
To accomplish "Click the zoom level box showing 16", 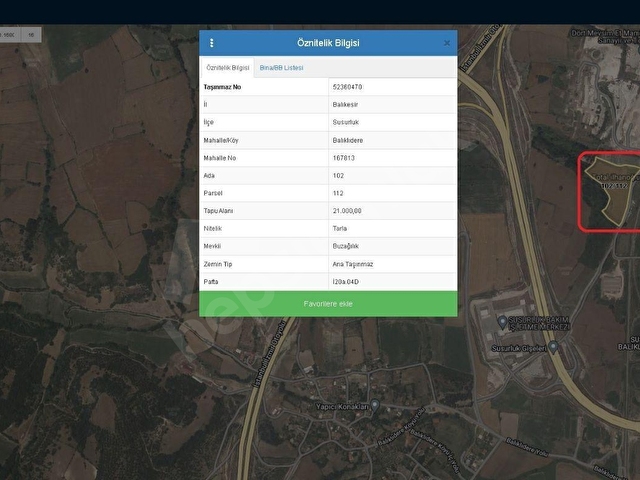I will pyautogui.click(x=31, y=35).
